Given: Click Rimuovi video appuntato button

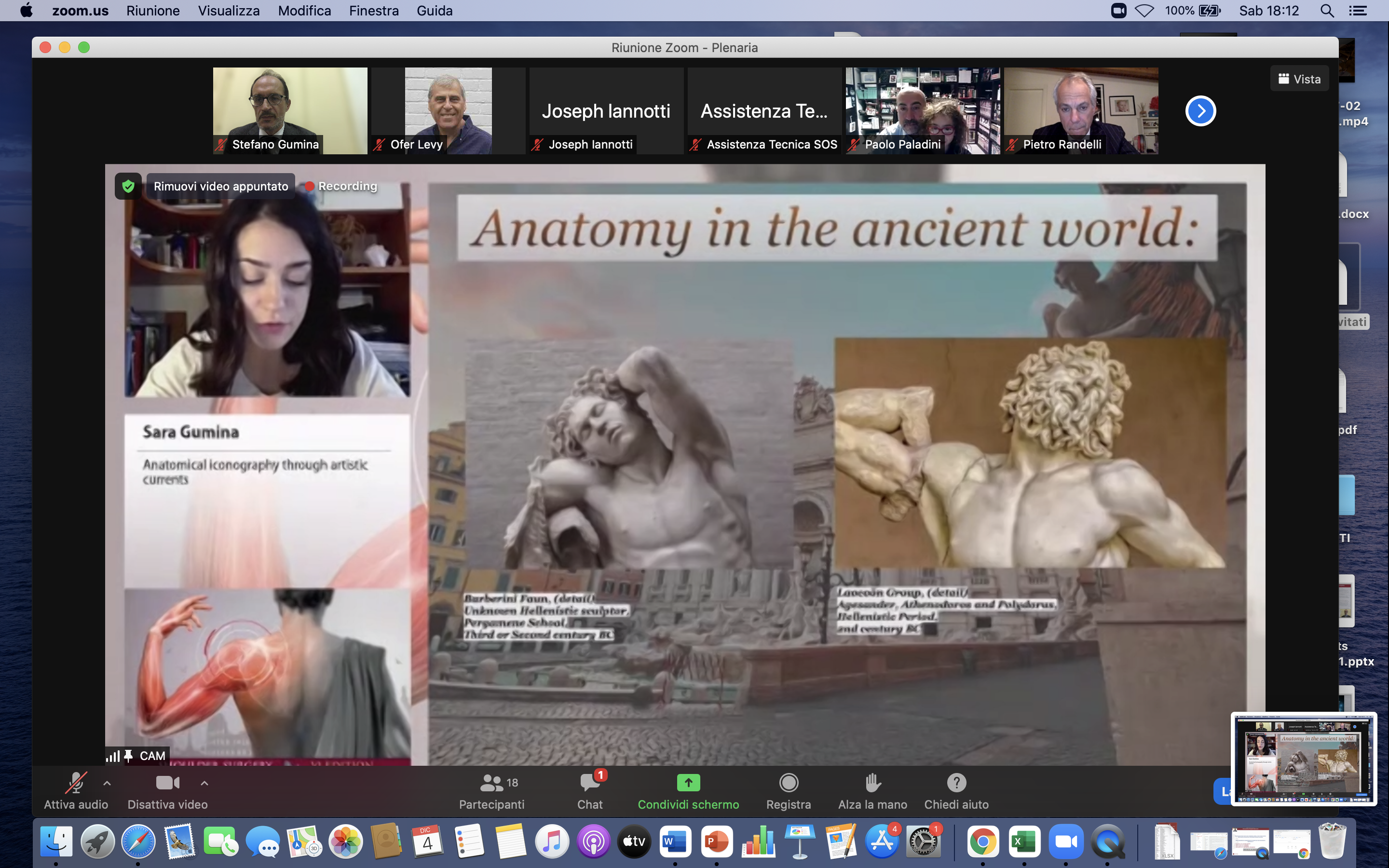Looking at the screenshot, I should click(221, 186).
